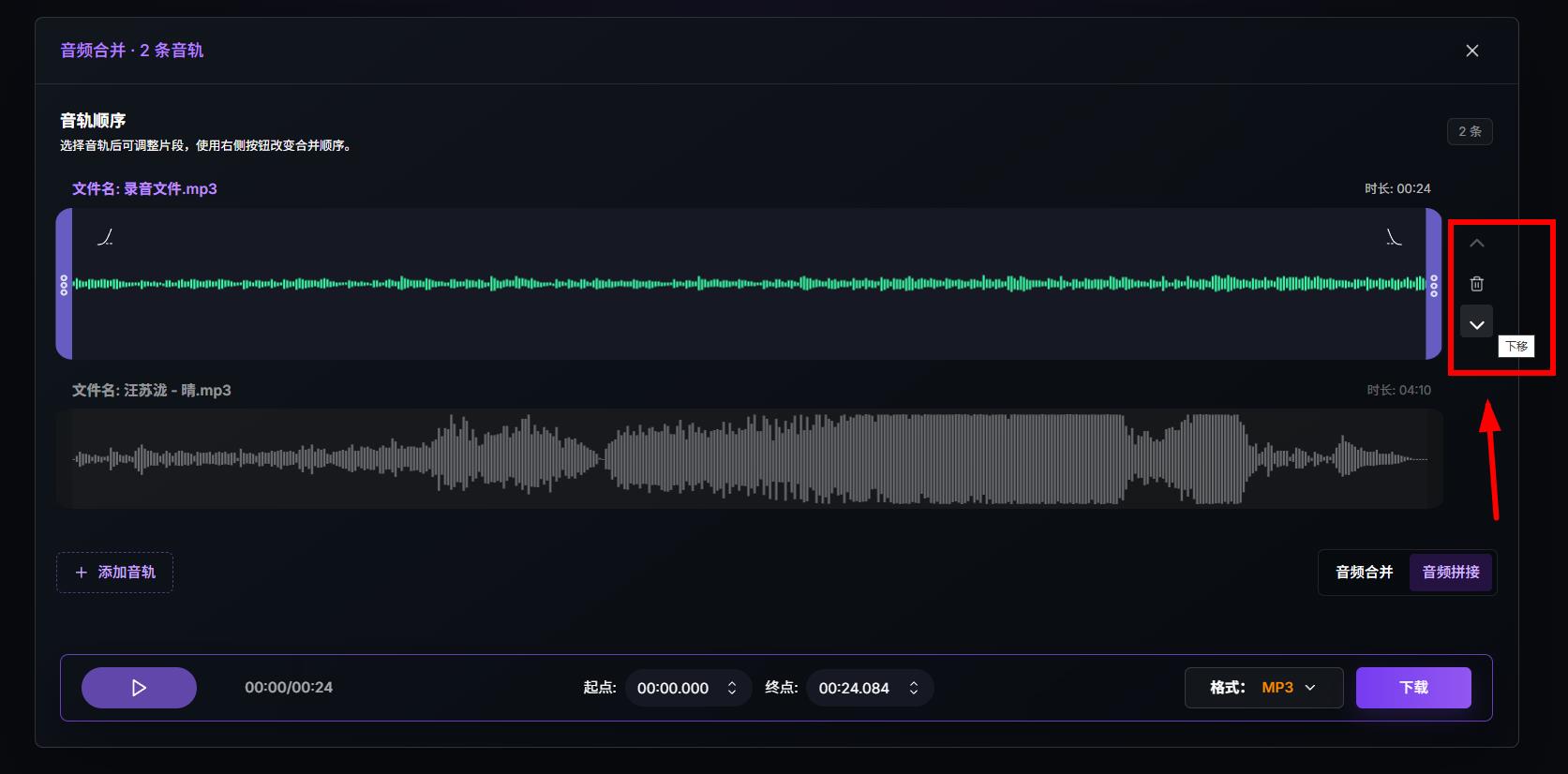
Task: Switch to 音频拼接 mode
Action: (x=1450, y=573)
